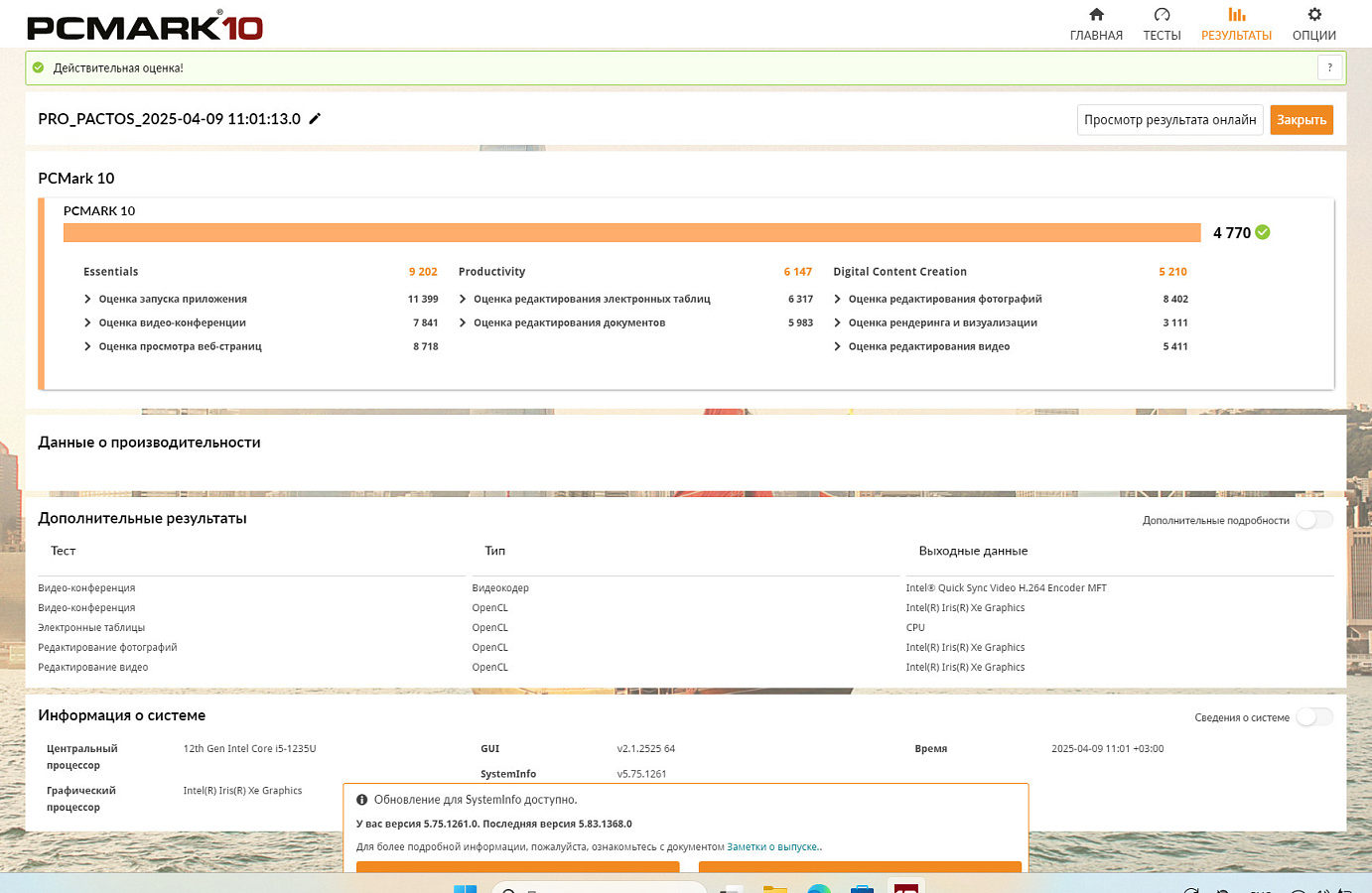
Task: Click the Редактирование видео row
Action: pos(93,668)
